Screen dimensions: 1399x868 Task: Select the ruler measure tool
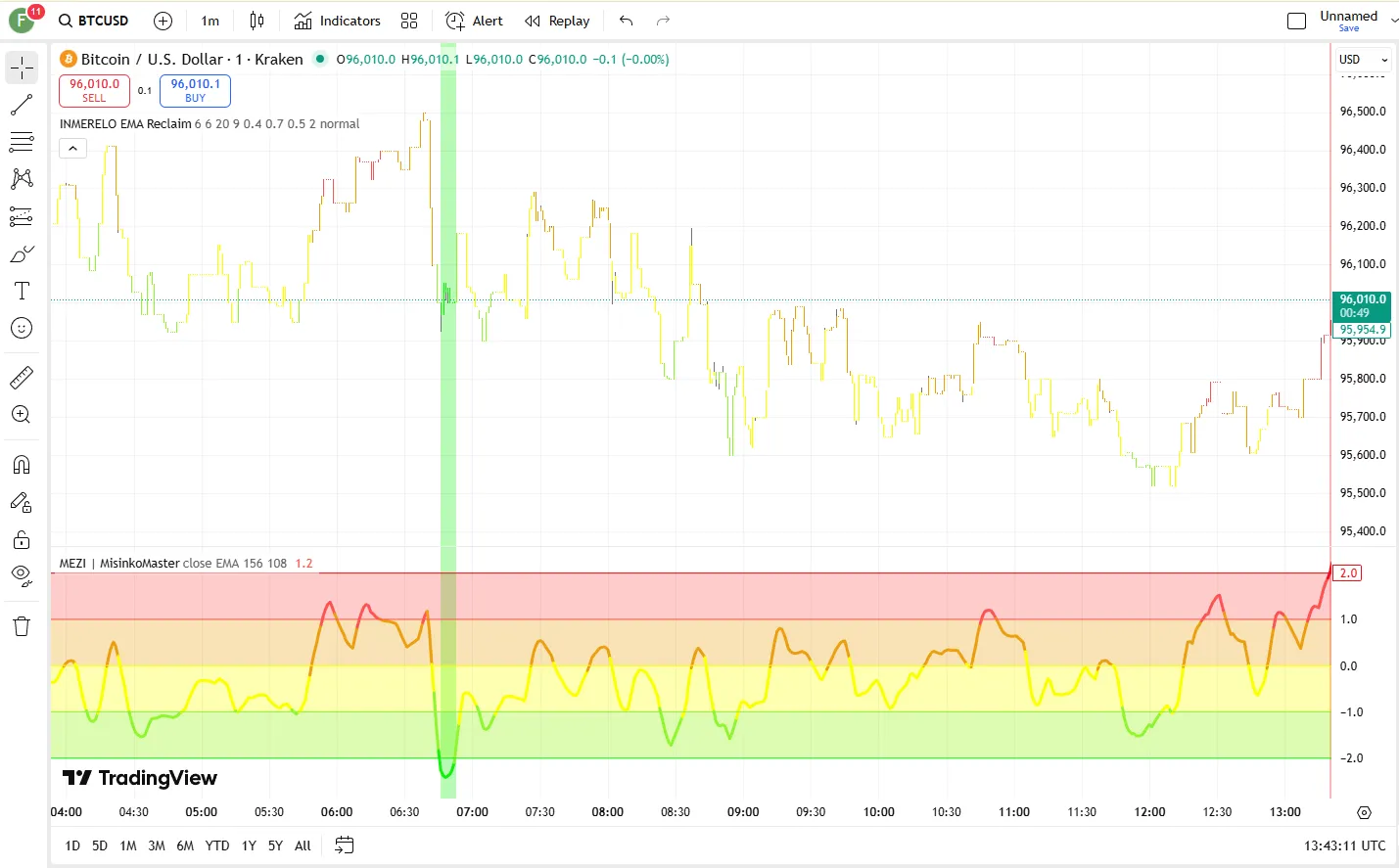pyautogui.click(x=22, y=377)
